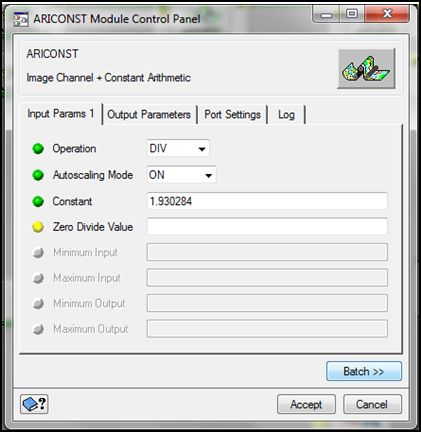The height and width of the screenshot is (432, 421).
Task: Click the ARICONST module image icon
Action: 366,68
